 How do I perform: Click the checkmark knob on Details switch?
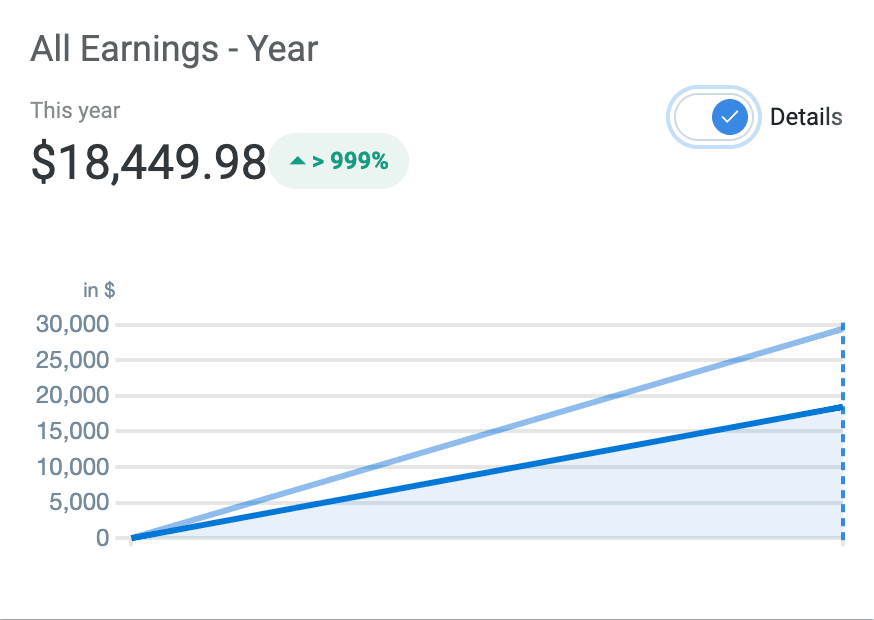coord(730,117)
